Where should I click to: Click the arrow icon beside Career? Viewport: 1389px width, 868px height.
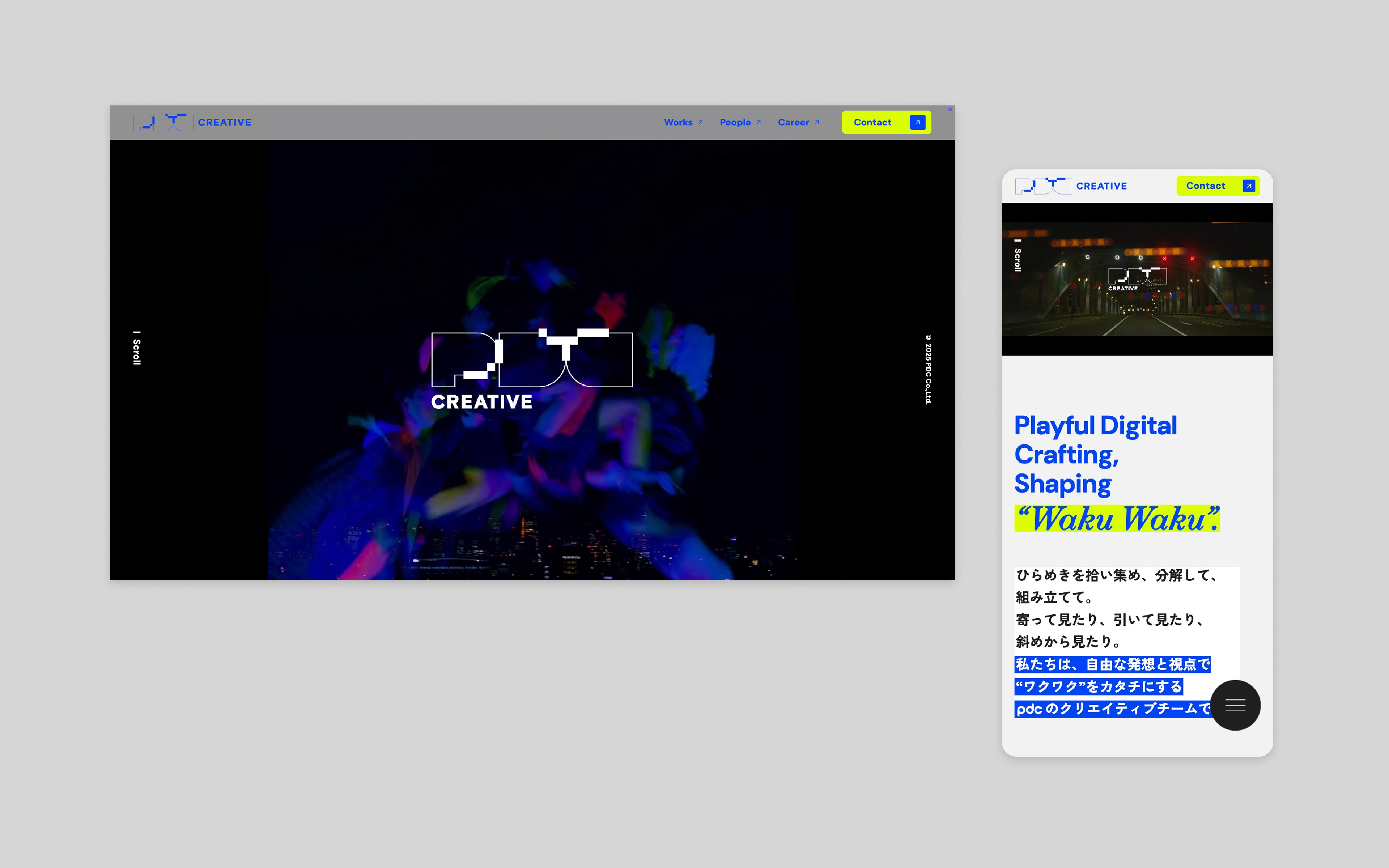817,122
